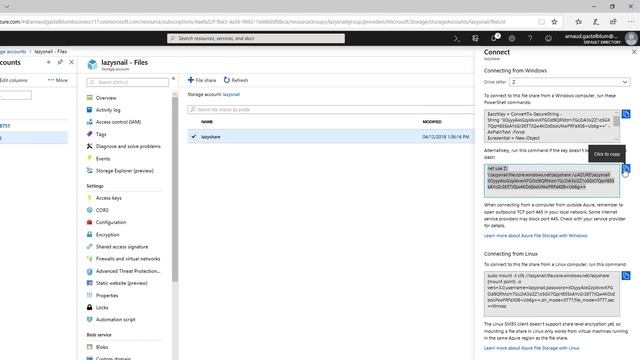Click the resource menu scrollbar
The height and width of the screenshot is (360, 640).
175,189
